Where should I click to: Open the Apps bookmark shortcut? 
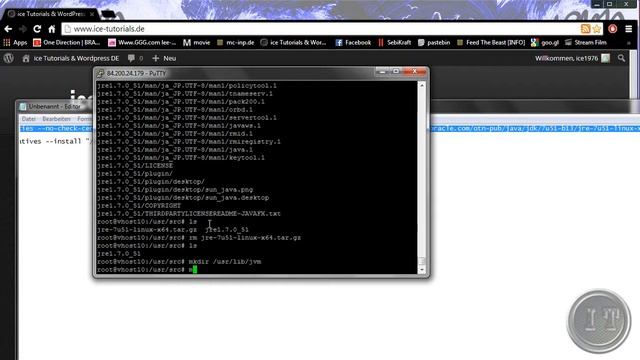click(15, 42)
